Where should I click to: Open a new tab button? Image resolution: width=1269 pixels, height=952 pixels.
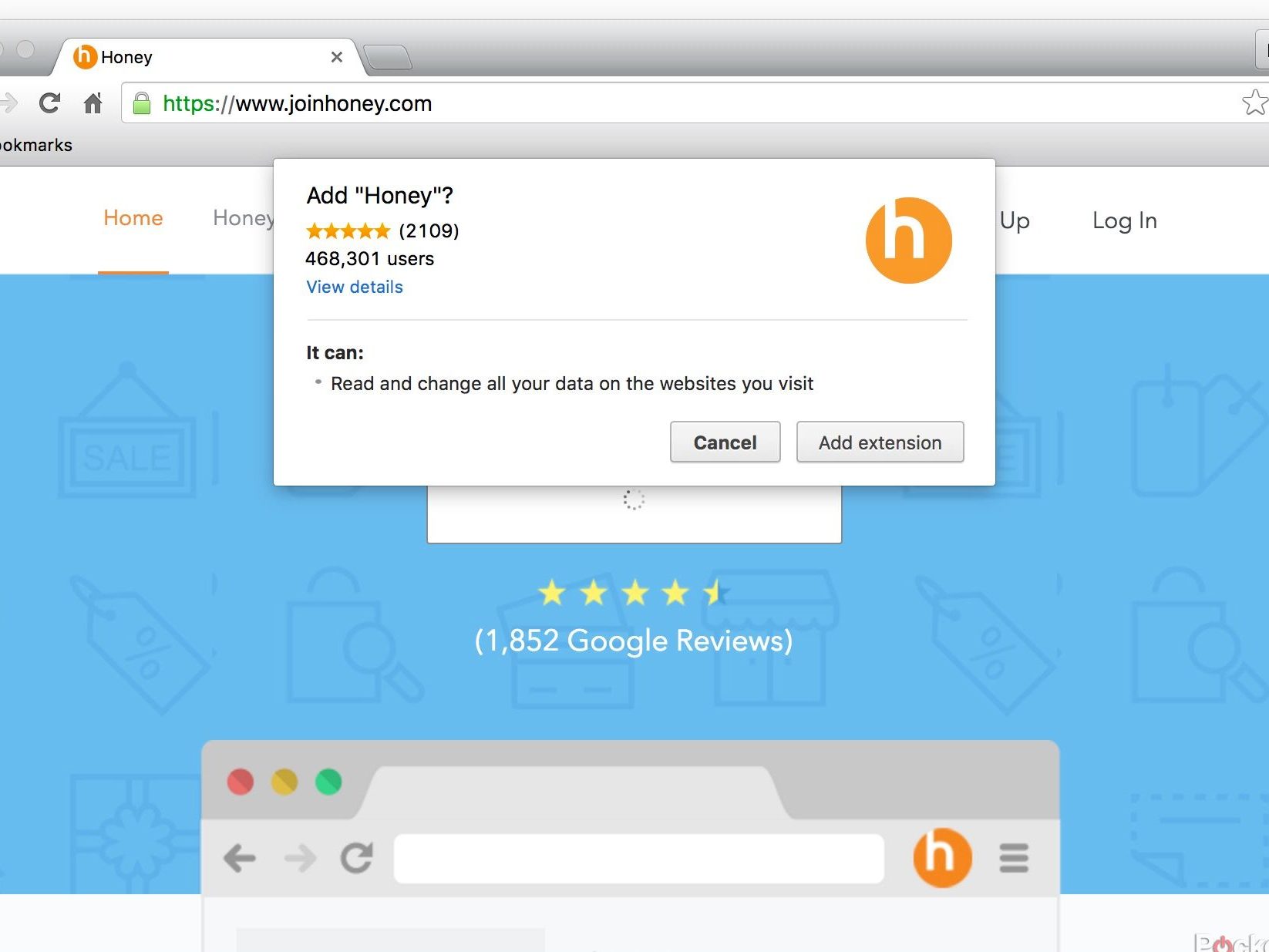click(388, 58)
